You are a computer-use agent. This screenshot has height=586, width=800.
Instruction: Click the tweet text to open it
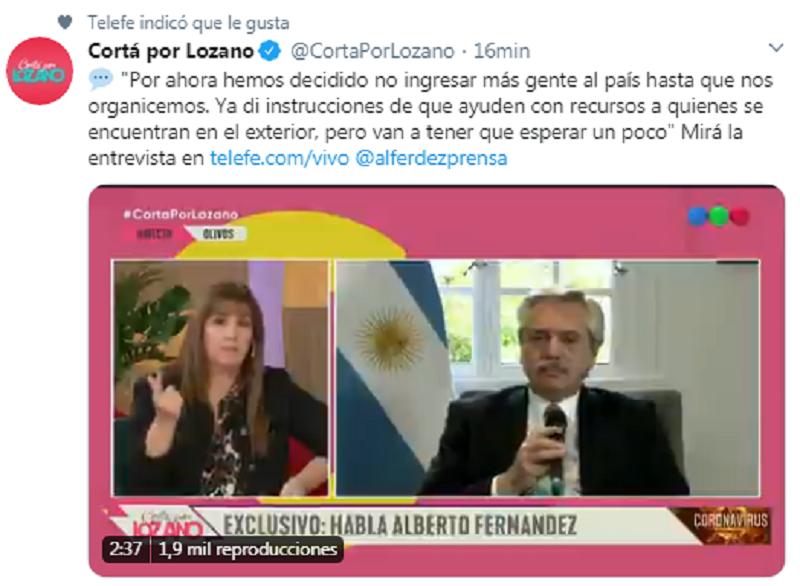(431, 119)
